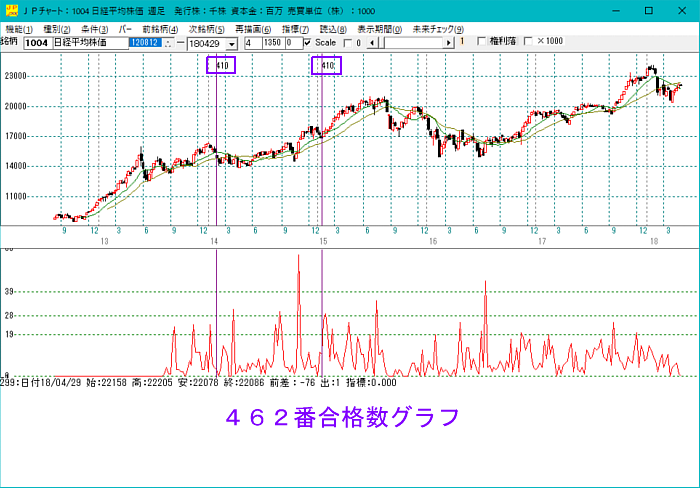Image resolution: width=700 pixels, height=488 pixels.
Task: Click the JP Chart app icon in title bar
Action: 10,9
